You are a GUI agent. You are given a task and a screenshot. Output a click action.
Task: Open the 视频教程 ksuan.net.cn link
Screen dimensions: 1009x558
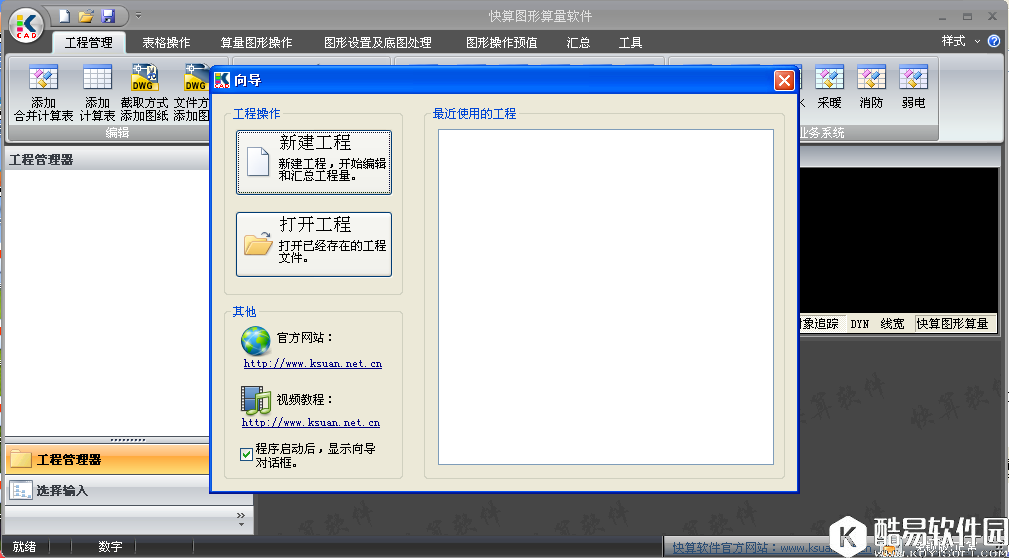tap(311, 423)
